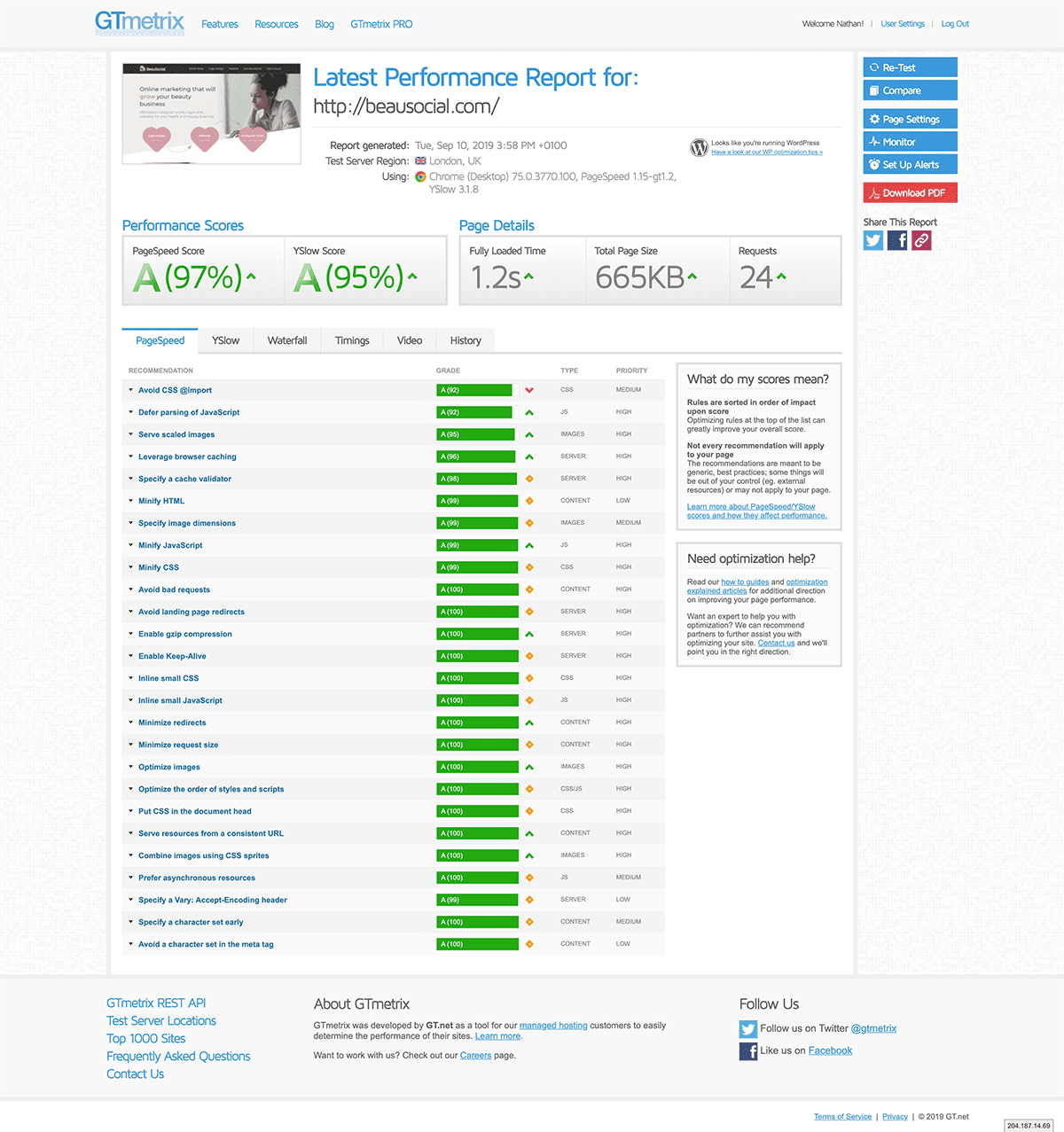This screenshot has width=1064, height=1132.
Task: Go to GTmetrix PRO page
Action: pyautogui.click(x=381, y=24)
